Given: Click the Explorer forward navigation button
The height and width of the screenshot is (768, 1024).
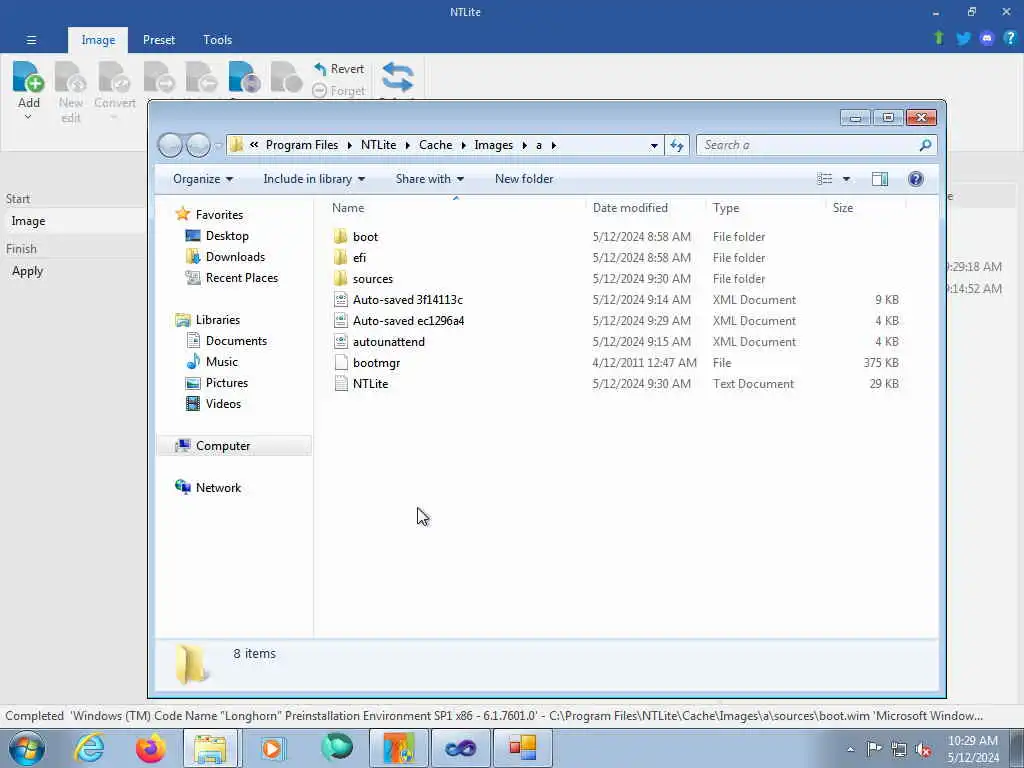Looking at the screenshot, I should [198, 145].
